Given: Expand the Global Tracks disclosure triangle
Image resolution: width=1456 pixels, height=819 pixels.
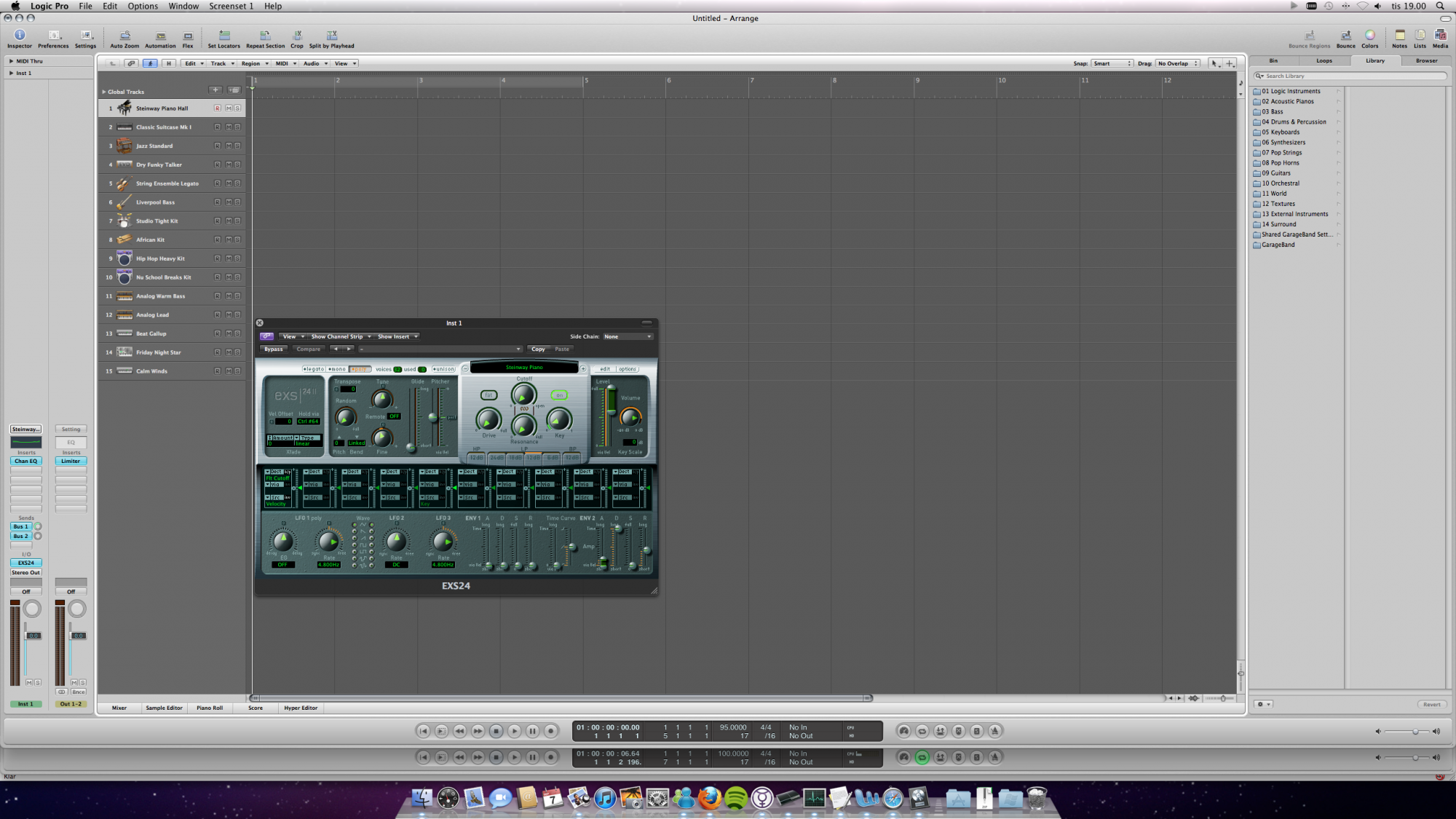Looking at the screenshot, I should (x=103, y=92).
